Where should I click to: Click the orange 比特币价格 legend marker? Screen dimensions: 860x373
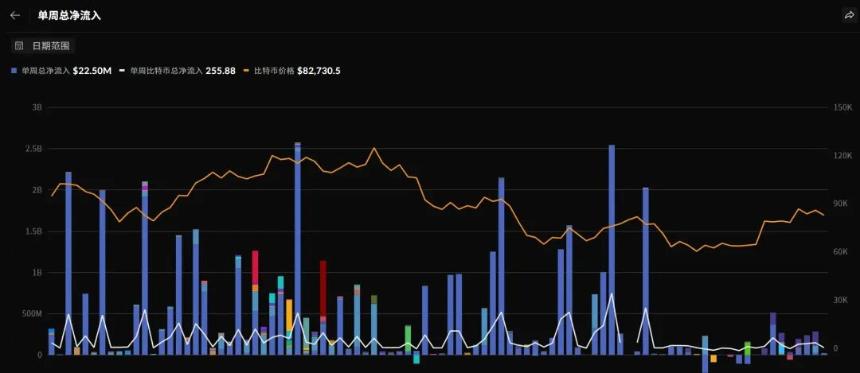pyautogui.click(x=246, y=71)
